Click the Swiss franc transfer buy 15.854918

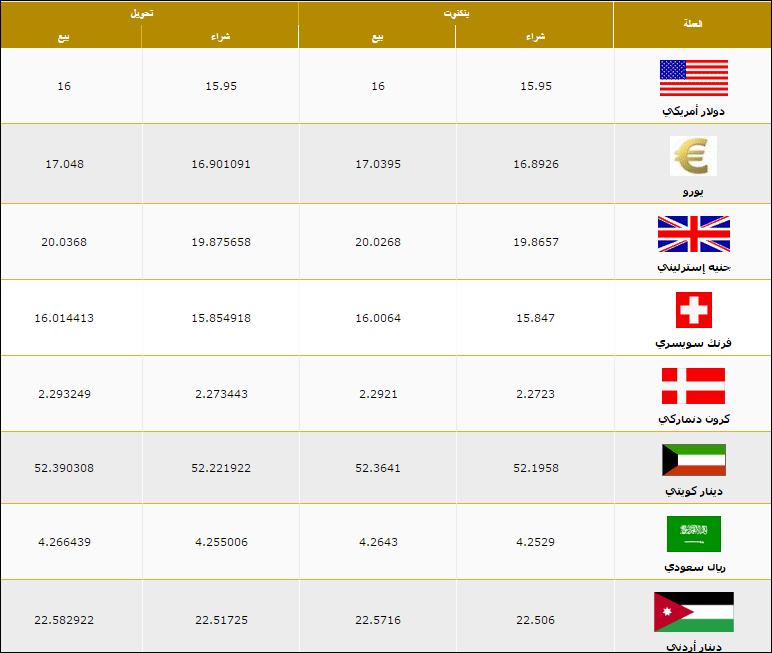(221, 318)
